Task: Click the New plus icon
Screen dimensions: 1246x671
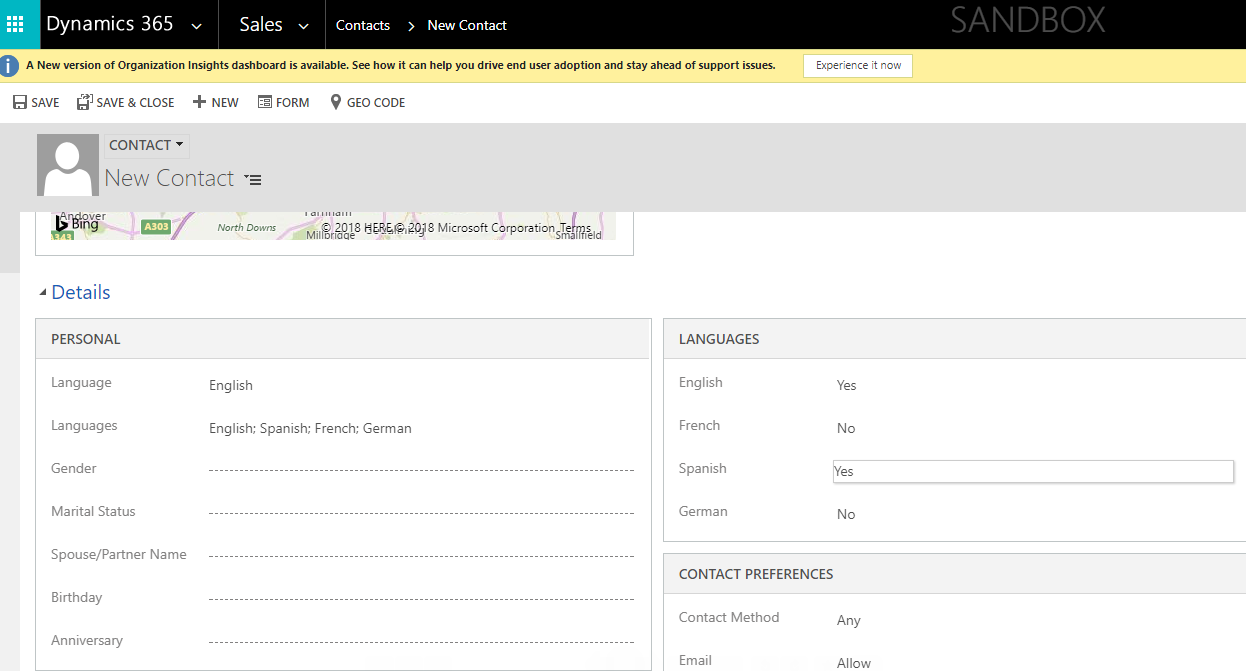Action: (199, 102)
